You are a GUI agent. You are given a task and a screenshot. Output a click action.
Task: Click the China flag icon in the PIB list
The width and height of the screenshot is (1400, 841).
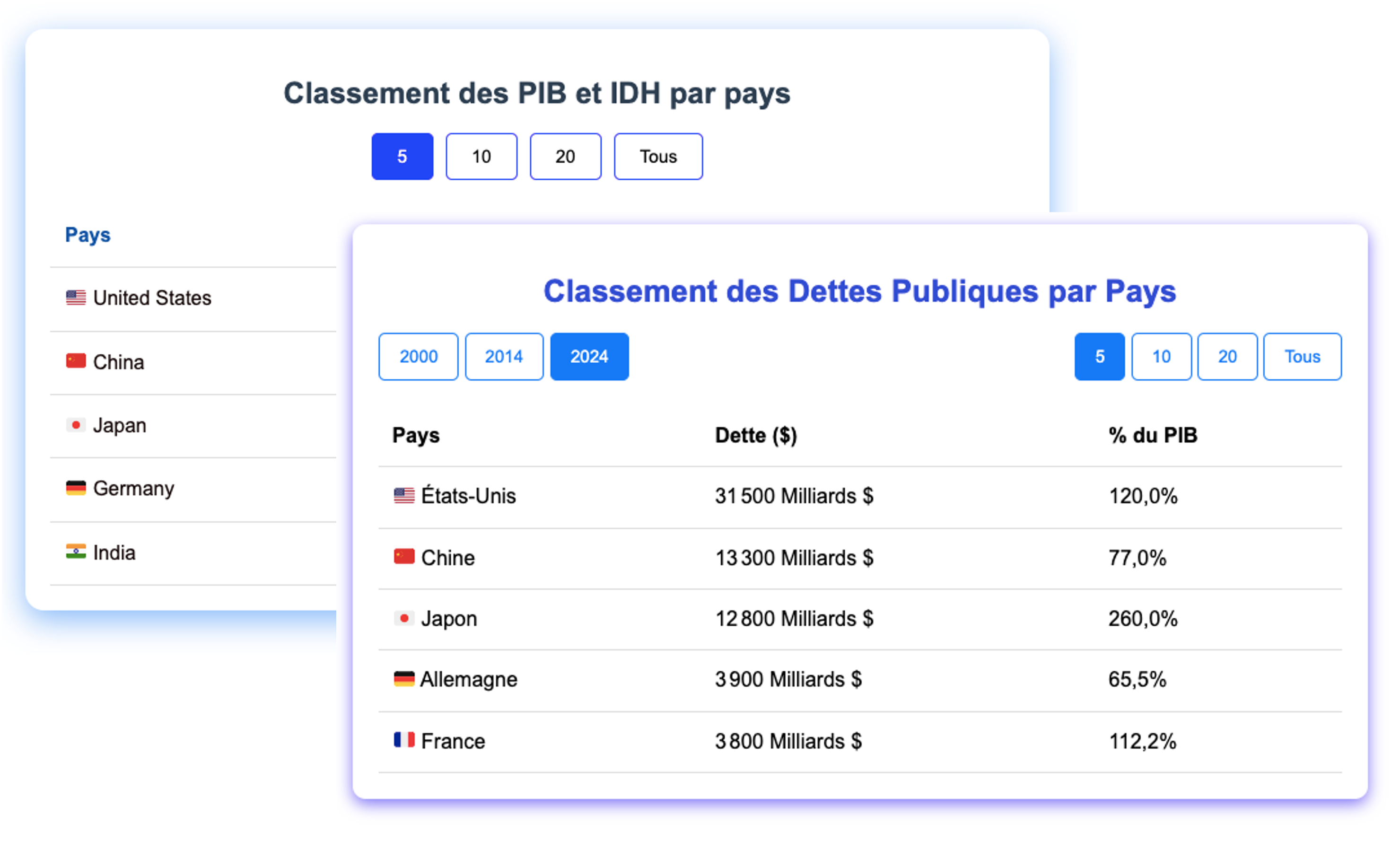click(75, 361)
